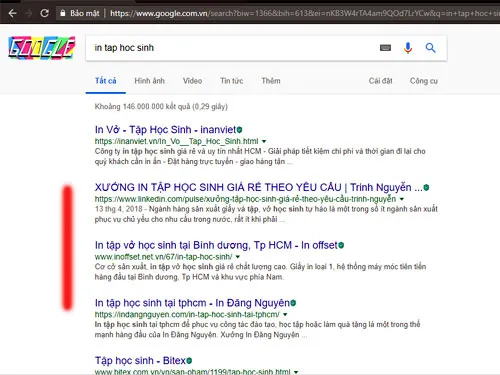This screenshot has height=375, width=500.
Task: Open the on-screen keyboard icon in the search box
Action: click(385, 48)
